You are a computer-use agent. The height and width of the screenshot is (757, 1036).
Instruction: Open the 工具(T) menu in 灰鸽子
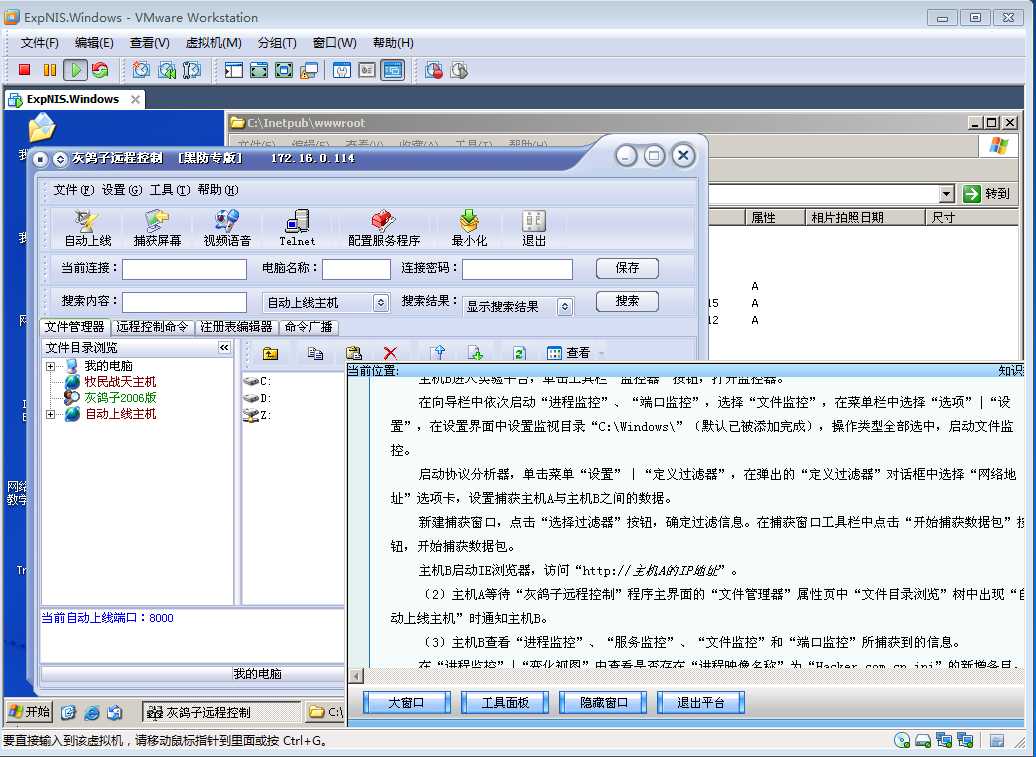point(170,190)
